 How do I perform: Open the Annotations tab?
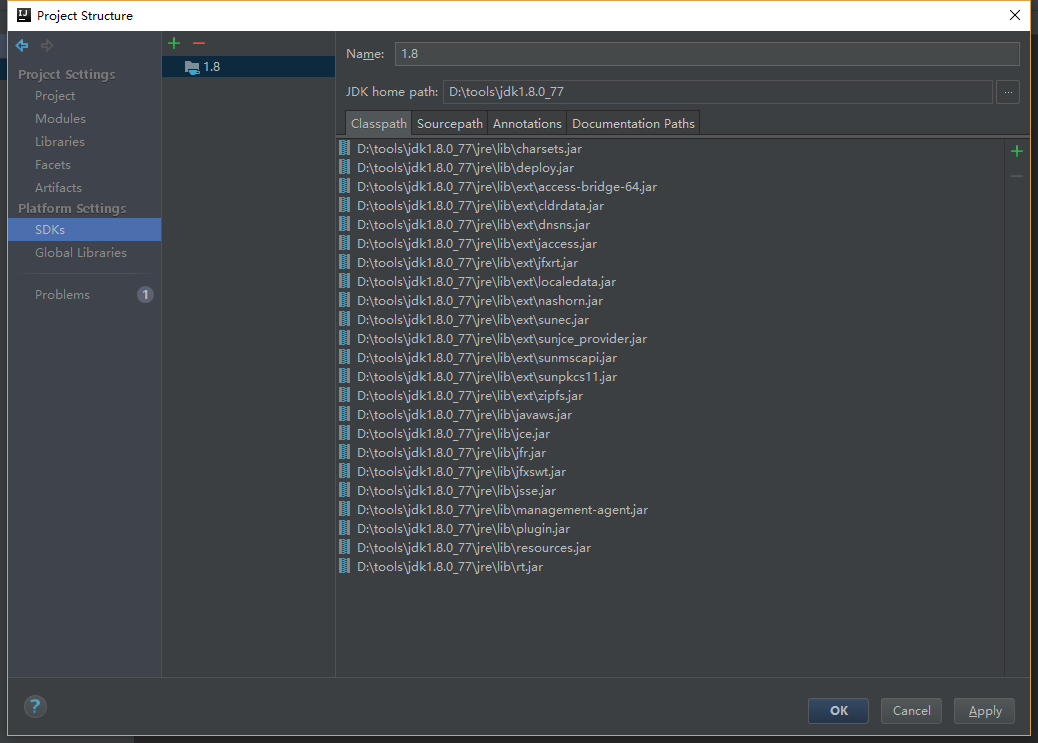coord(527,123)
